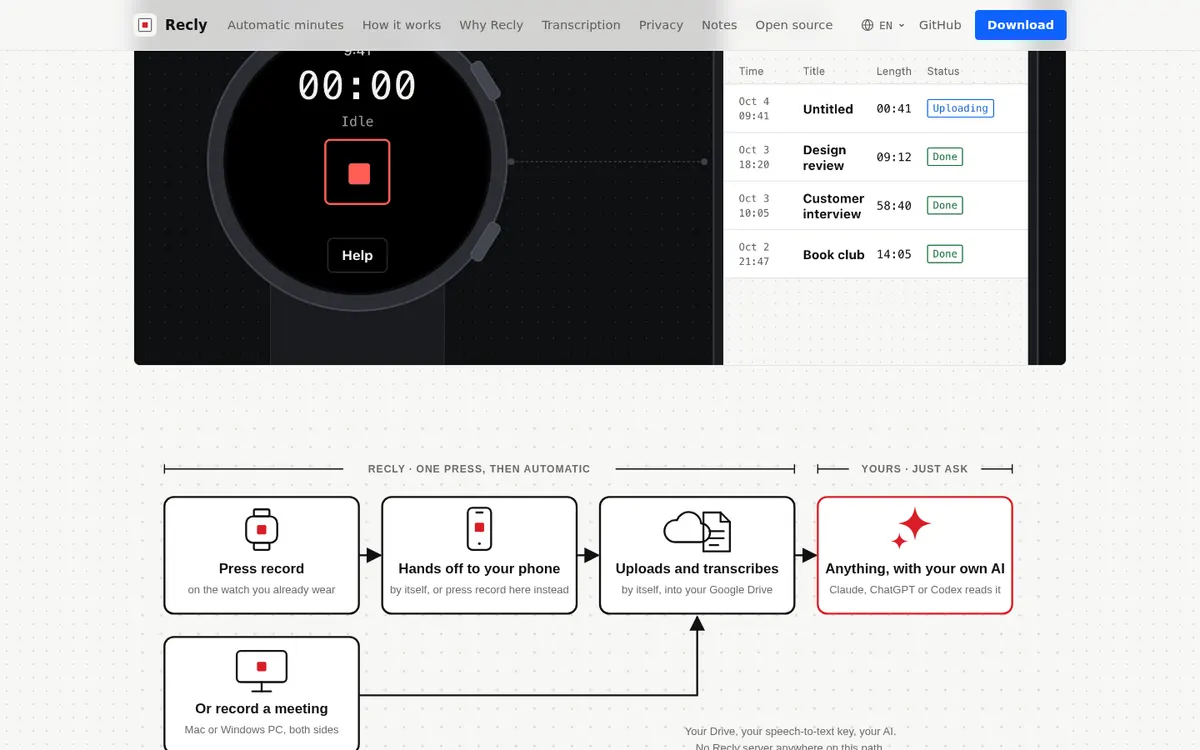
Task: Click 'Your Drive, your speech-to-text key' caption
Action: coord(788,732)
